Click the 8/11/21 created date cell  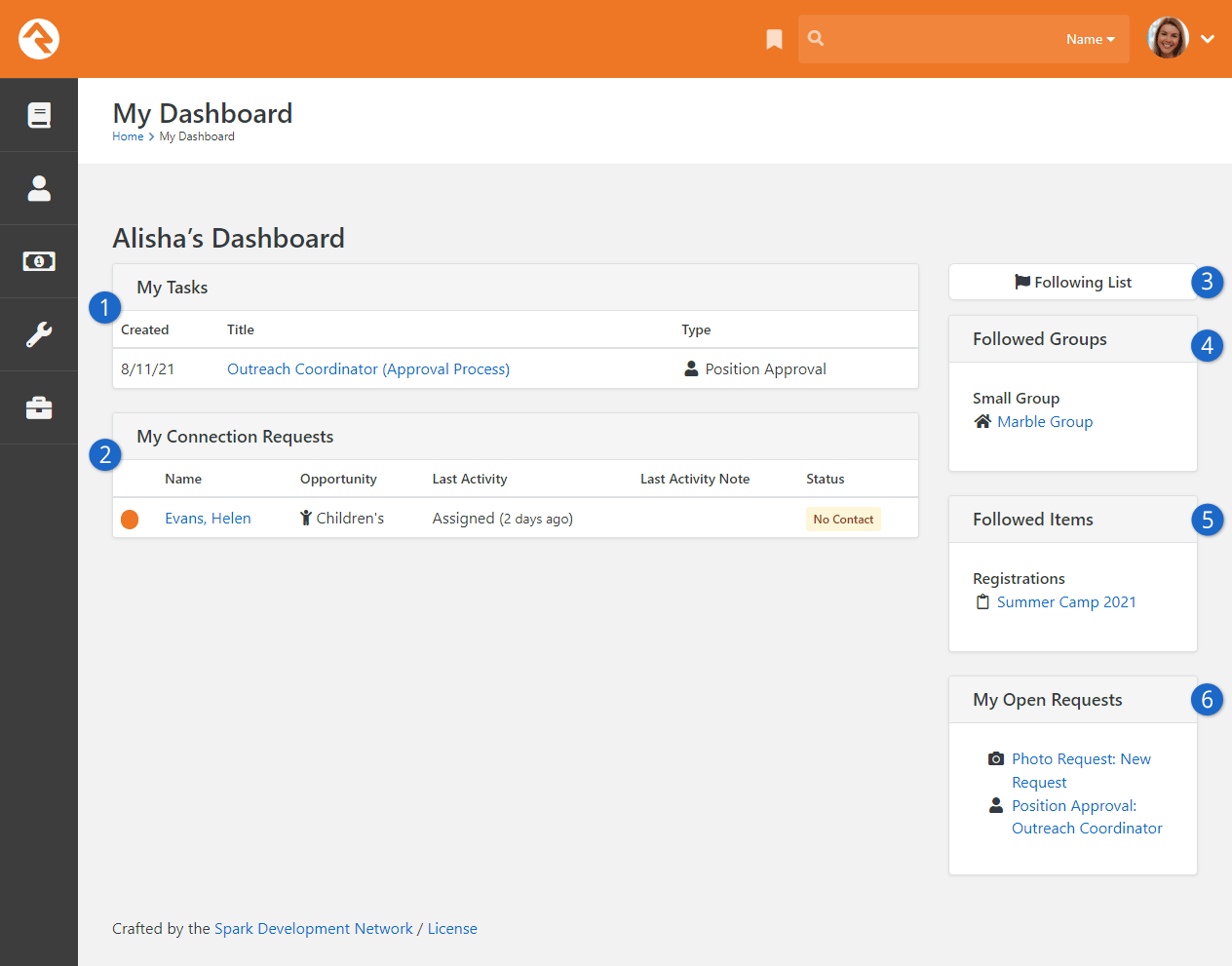coord(148,368)
